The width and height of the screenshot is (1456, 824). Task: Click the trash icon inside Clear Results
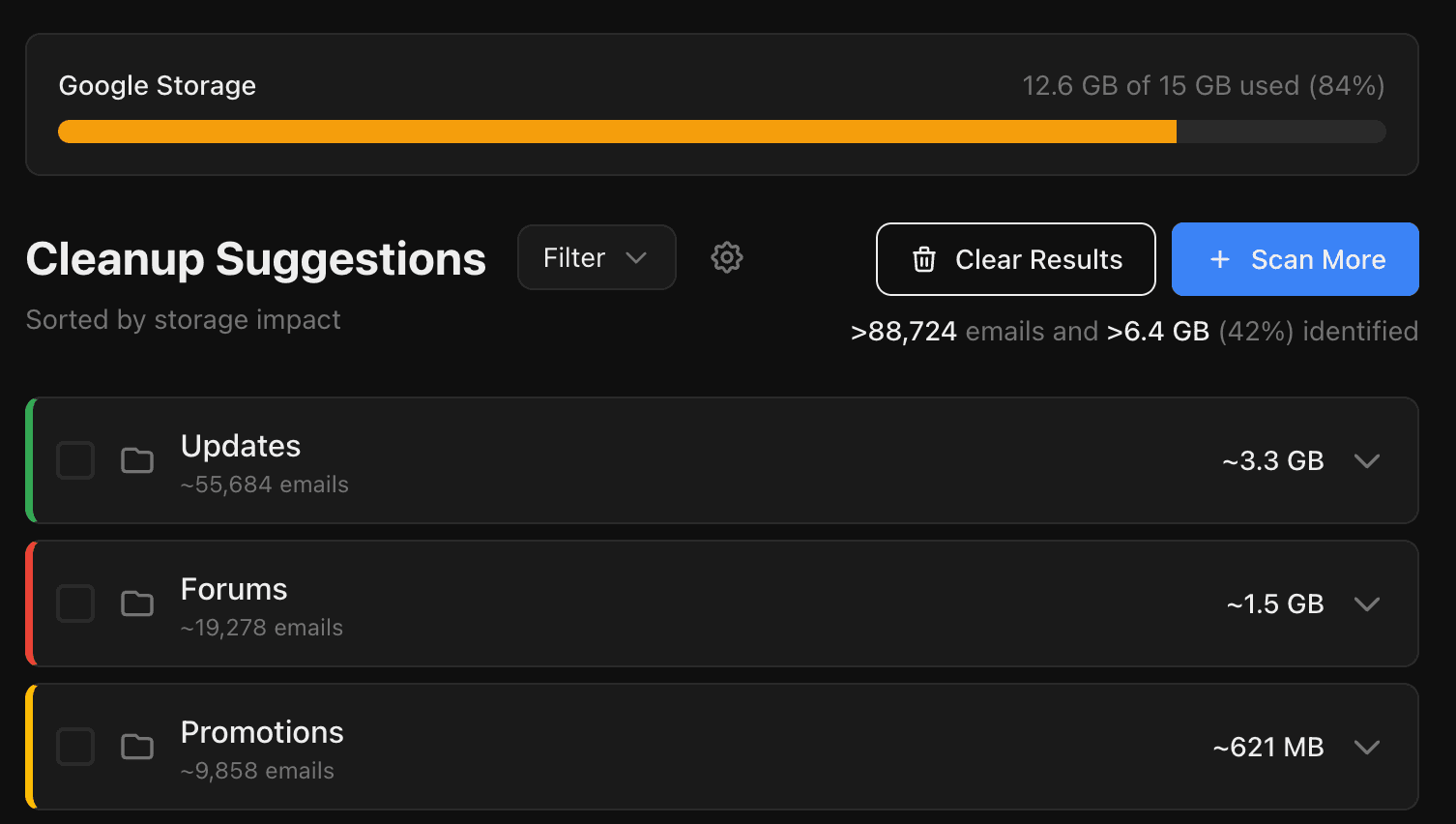pyautogui.click(x=924, y=259)
